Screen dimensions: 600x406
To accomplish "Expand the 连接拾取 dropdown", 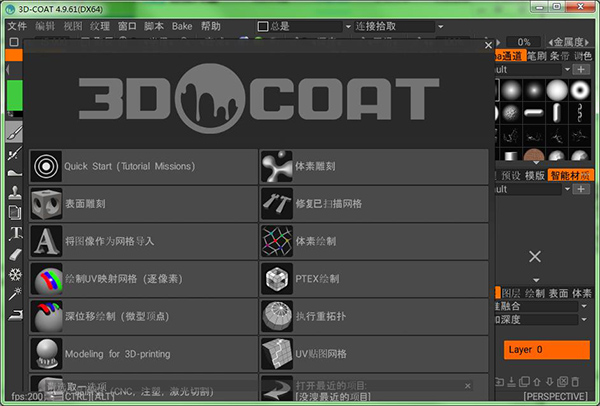I will click(x=440, y=27).
